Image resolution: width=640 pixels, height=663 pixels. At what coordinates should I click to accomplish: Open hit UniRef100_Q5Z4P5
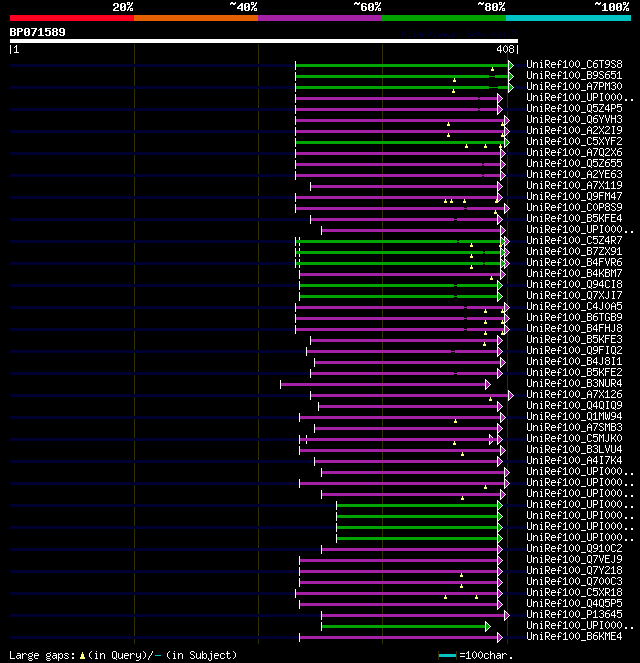point(574,108)
